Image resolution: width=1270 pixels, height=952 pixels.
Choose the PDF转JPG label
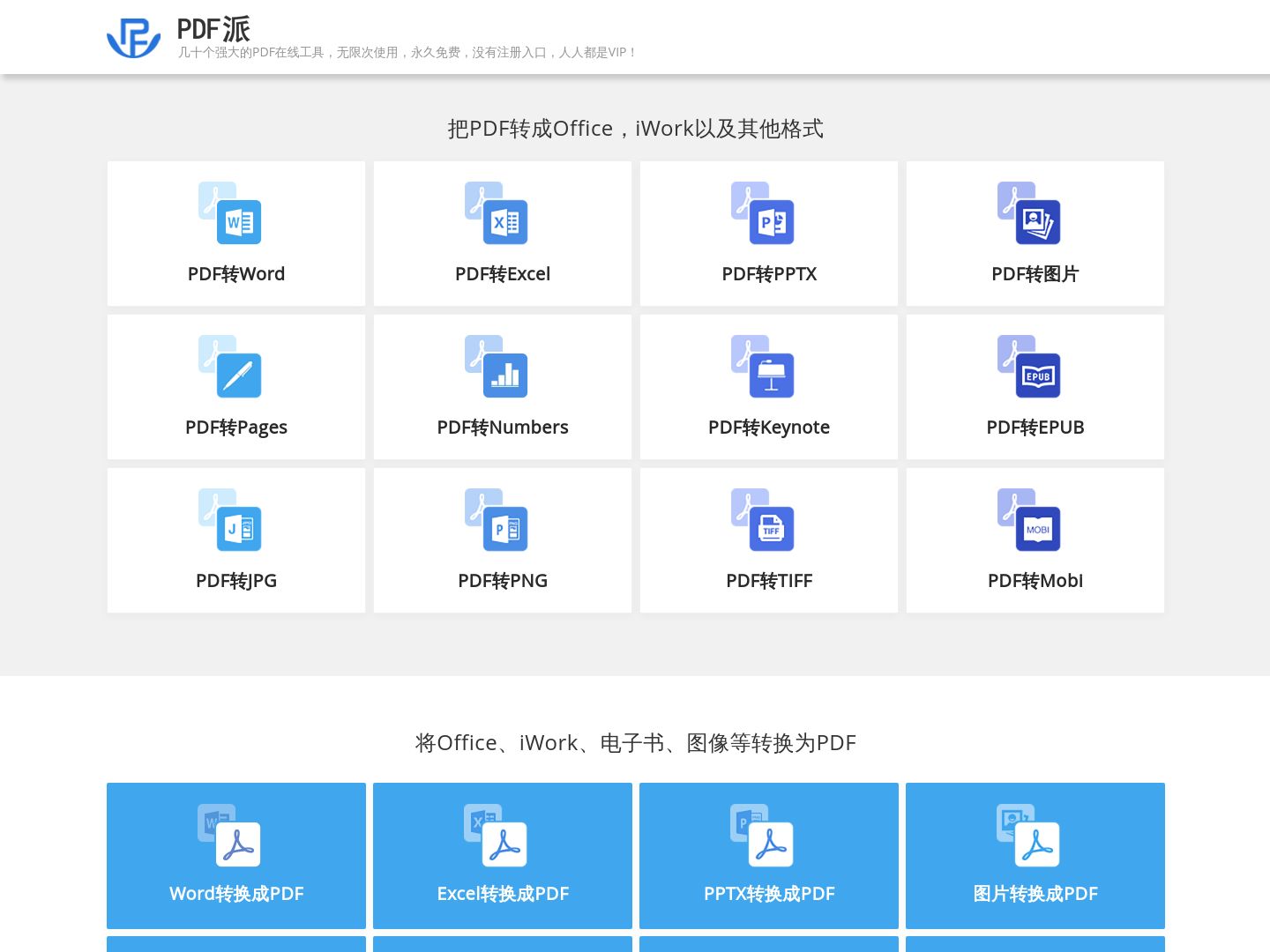(x=236, y=581)
